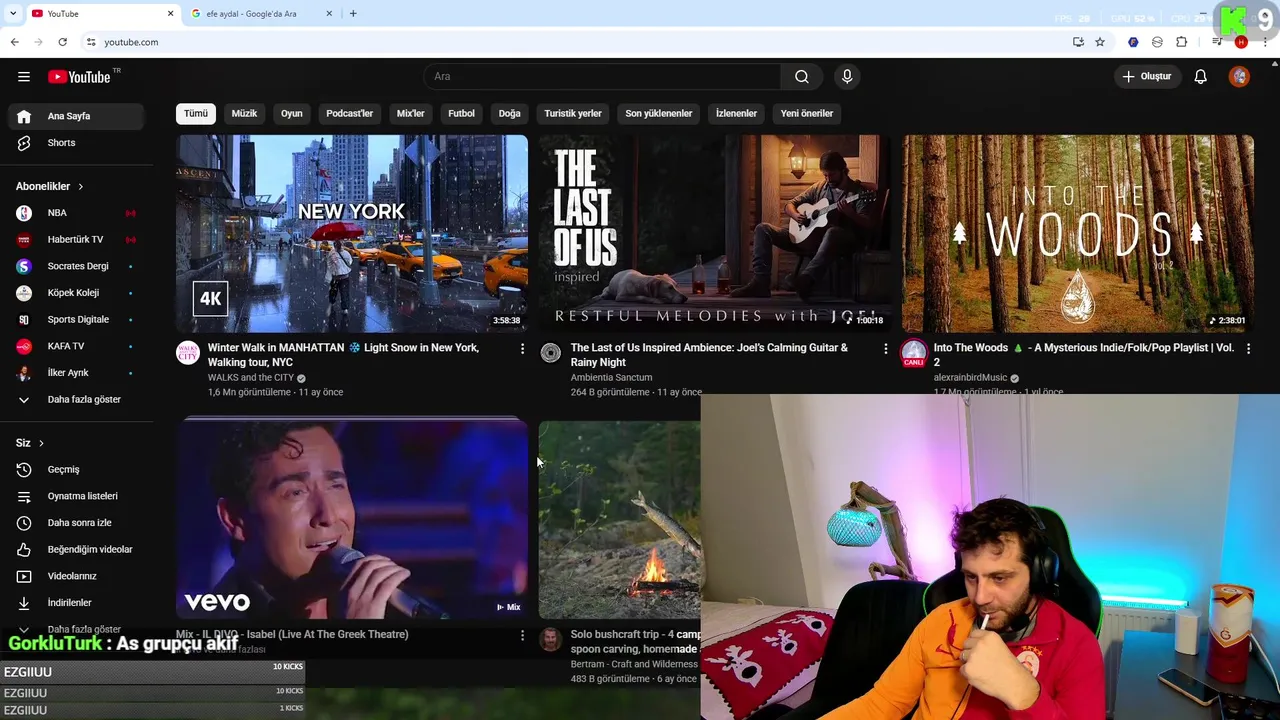1280x720 pixels.
Task: Select the Müzik filter chip
Action: [x=244, y=113]
